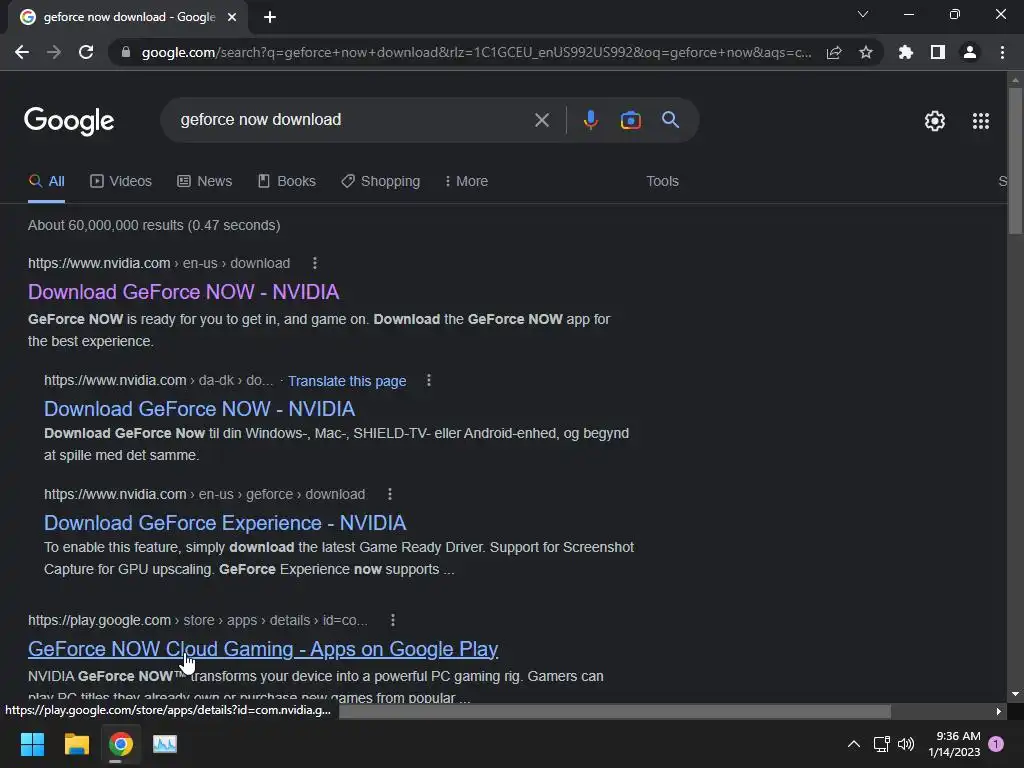The height and width of the screenshot is (768, 1024).
Task: Switch to Videos results tab
Action: click(x=121, y=182)
